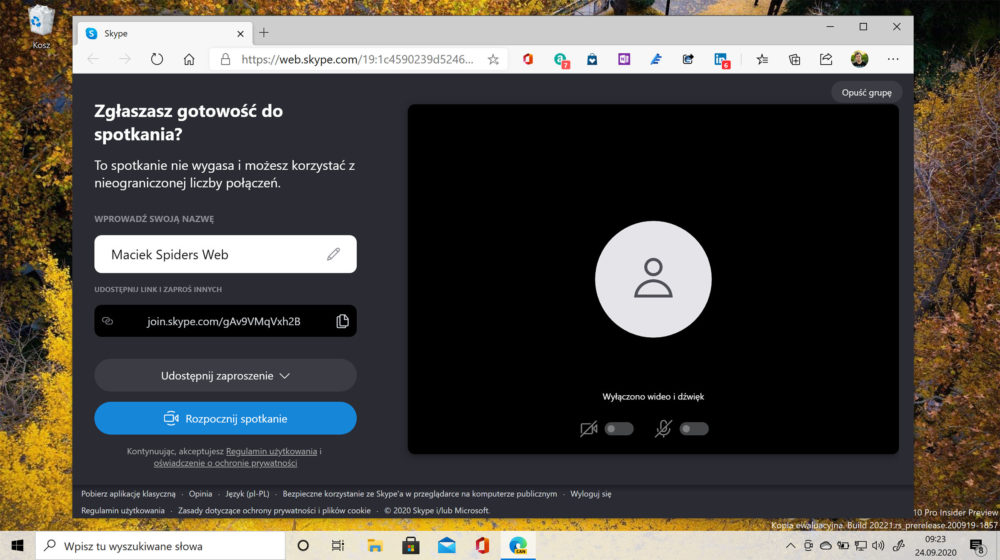Open the OneDrive cloud tray icon

[x=825, y=546]
